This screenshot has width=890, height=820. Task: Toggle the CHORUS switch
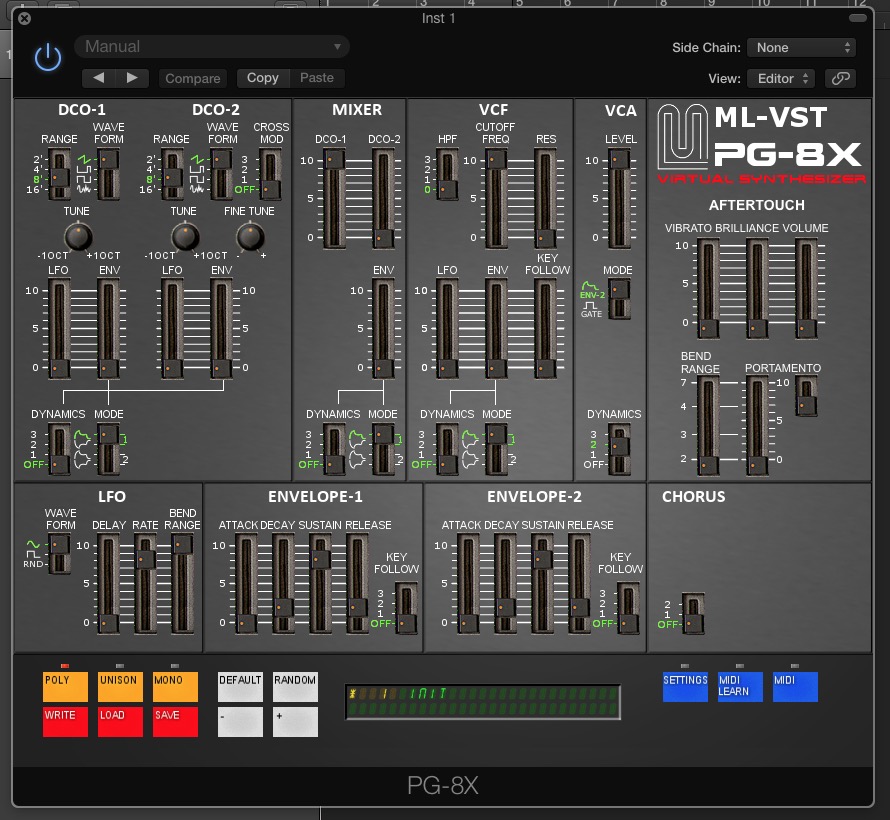(693, 613)
